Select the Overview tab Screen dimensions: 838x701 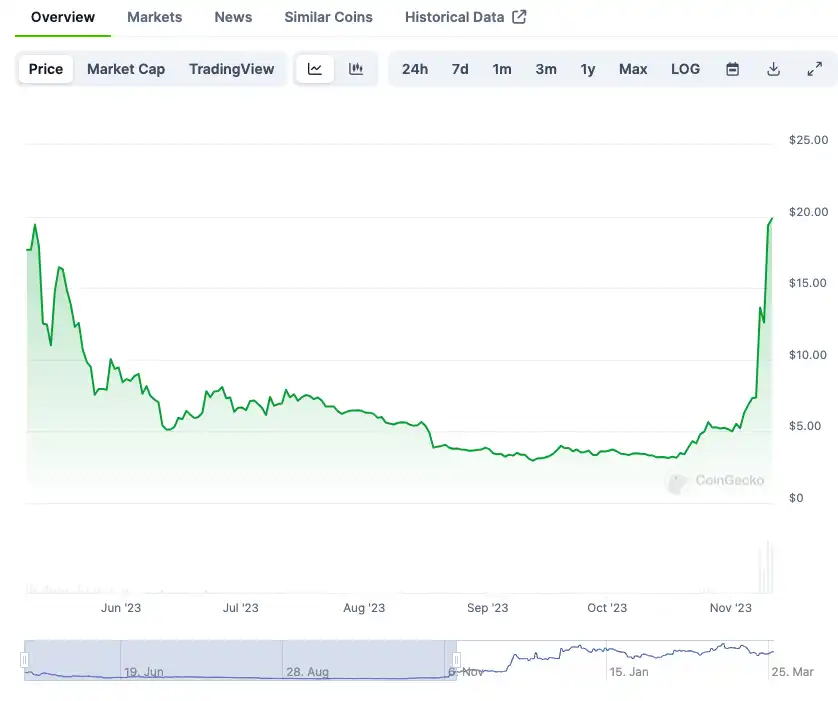63,17
